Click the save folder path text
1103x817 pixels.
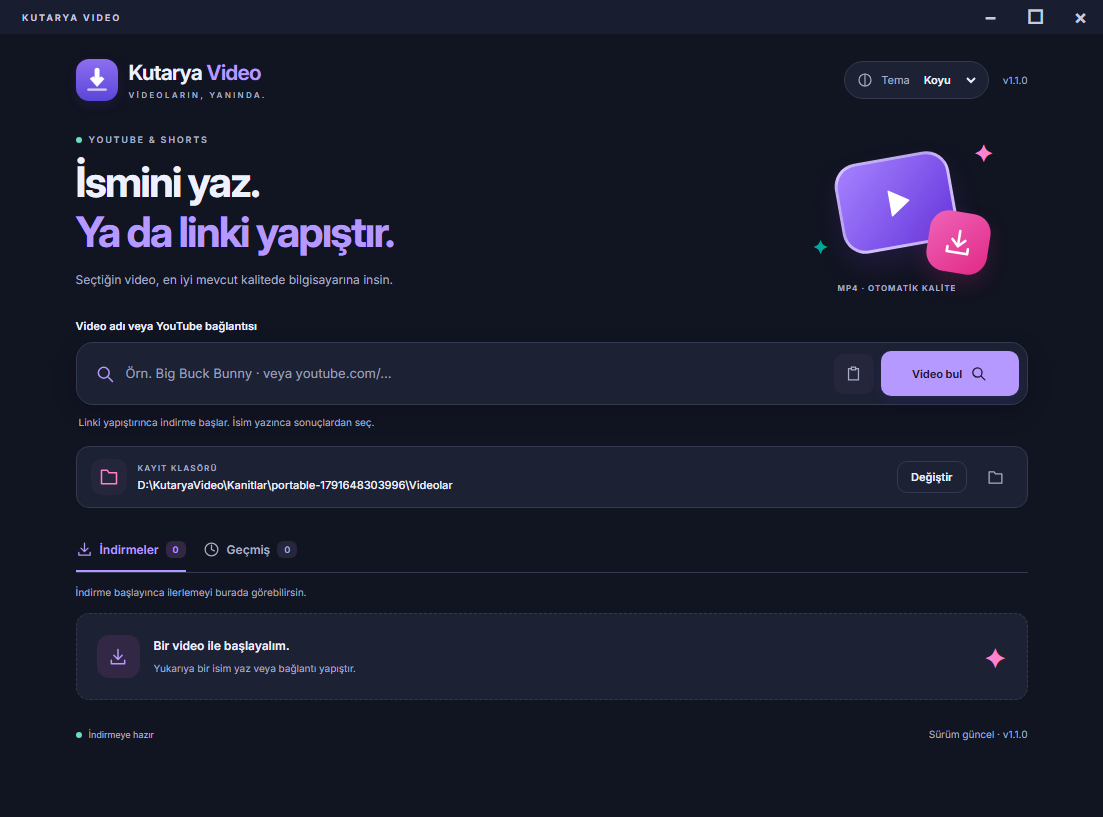point(295,486)
